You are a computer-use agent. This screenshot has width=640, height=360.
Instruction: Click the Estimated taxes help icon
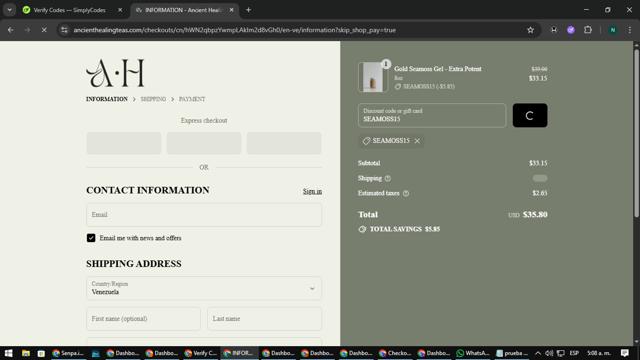pyautogui.click(x=406, y=193)
